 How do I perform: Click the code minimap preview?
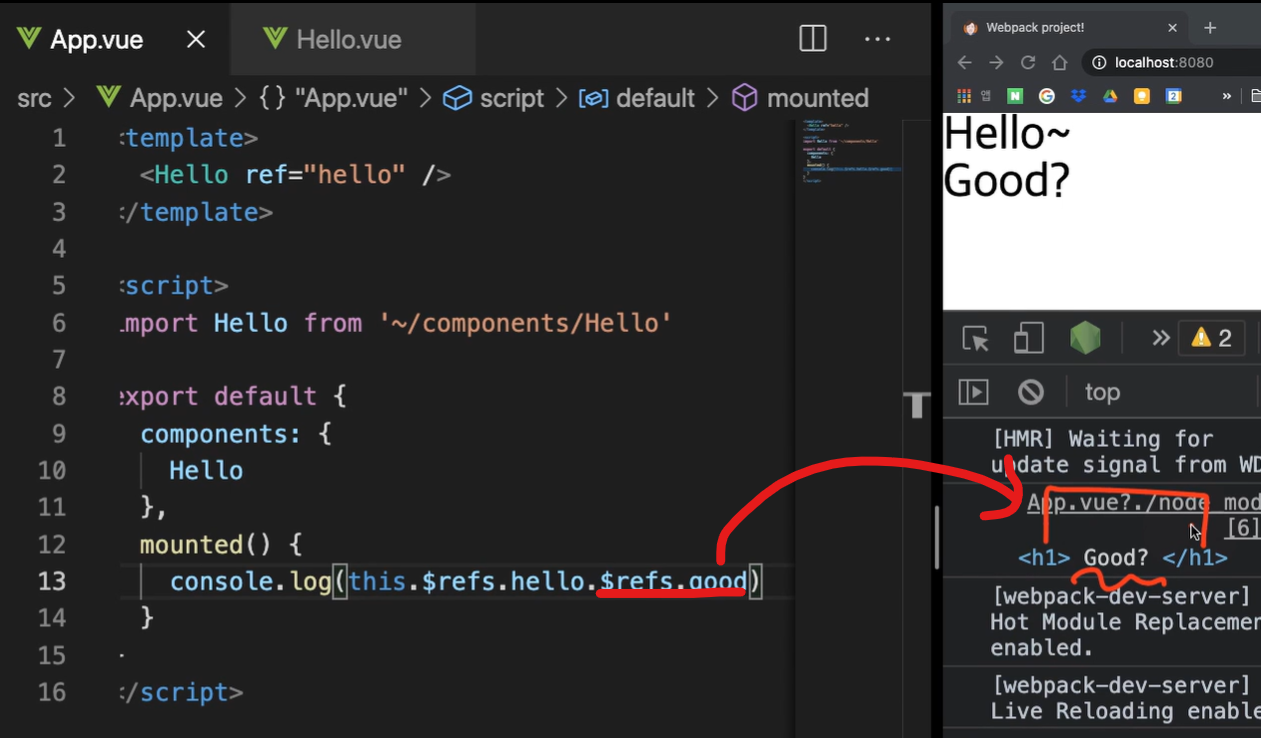click(x=850, y=152)
